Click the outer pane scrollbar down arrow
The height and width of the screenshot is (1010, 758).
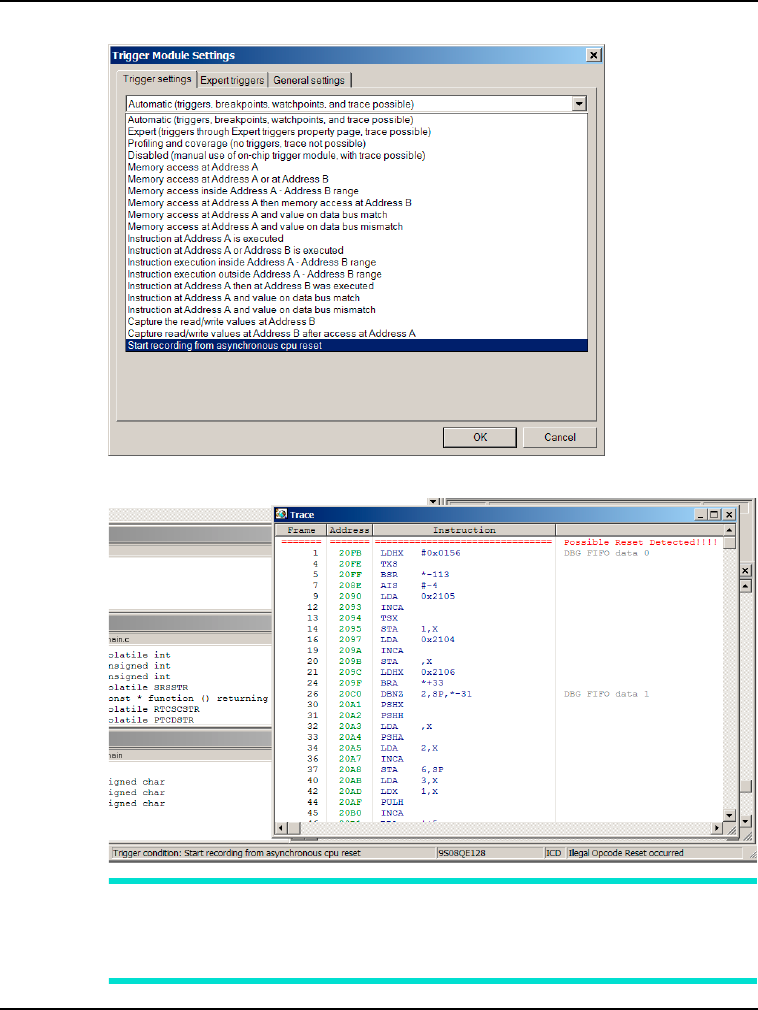(x=745, y=821)
